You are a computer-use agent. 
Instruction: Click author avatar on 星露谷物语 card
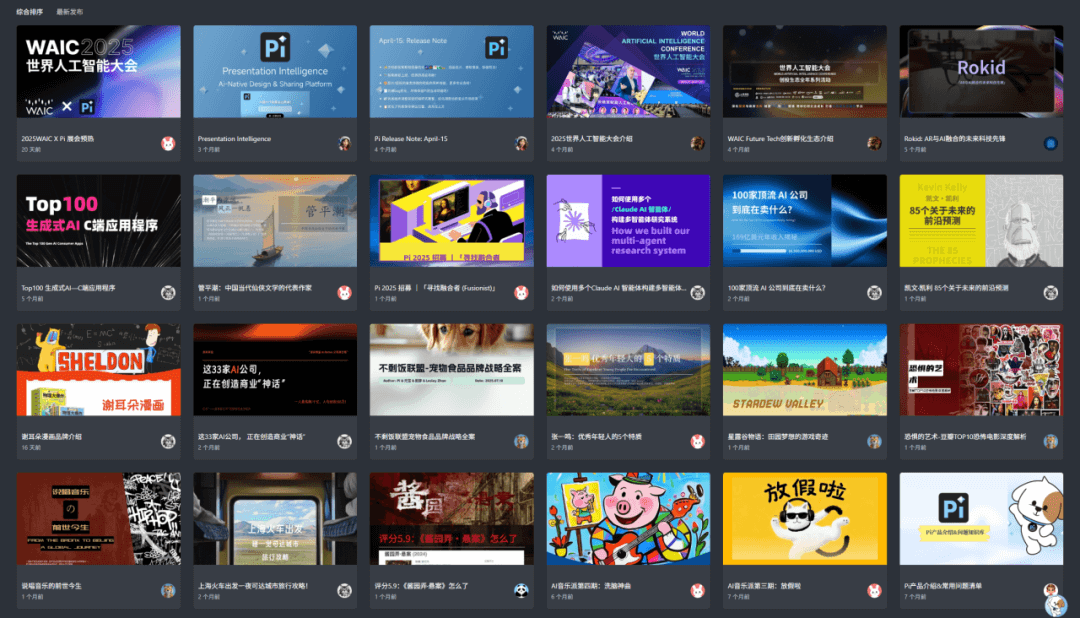click(x=874, y=441)
